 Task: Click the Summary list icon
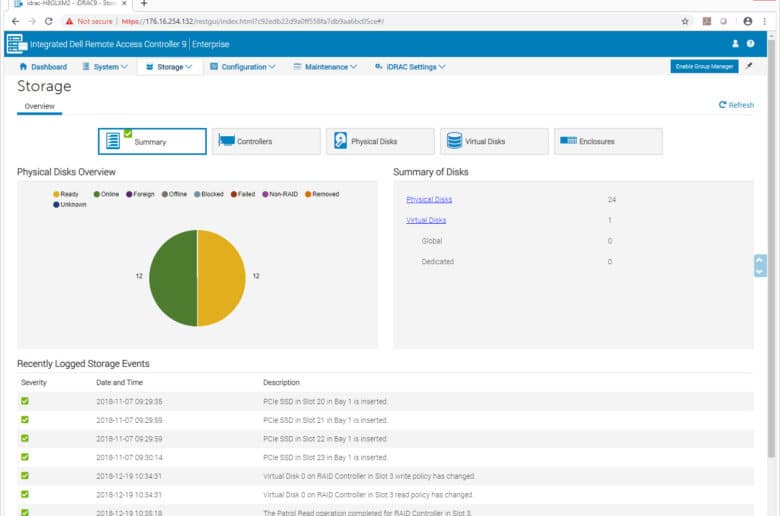(x=113, y=141)
